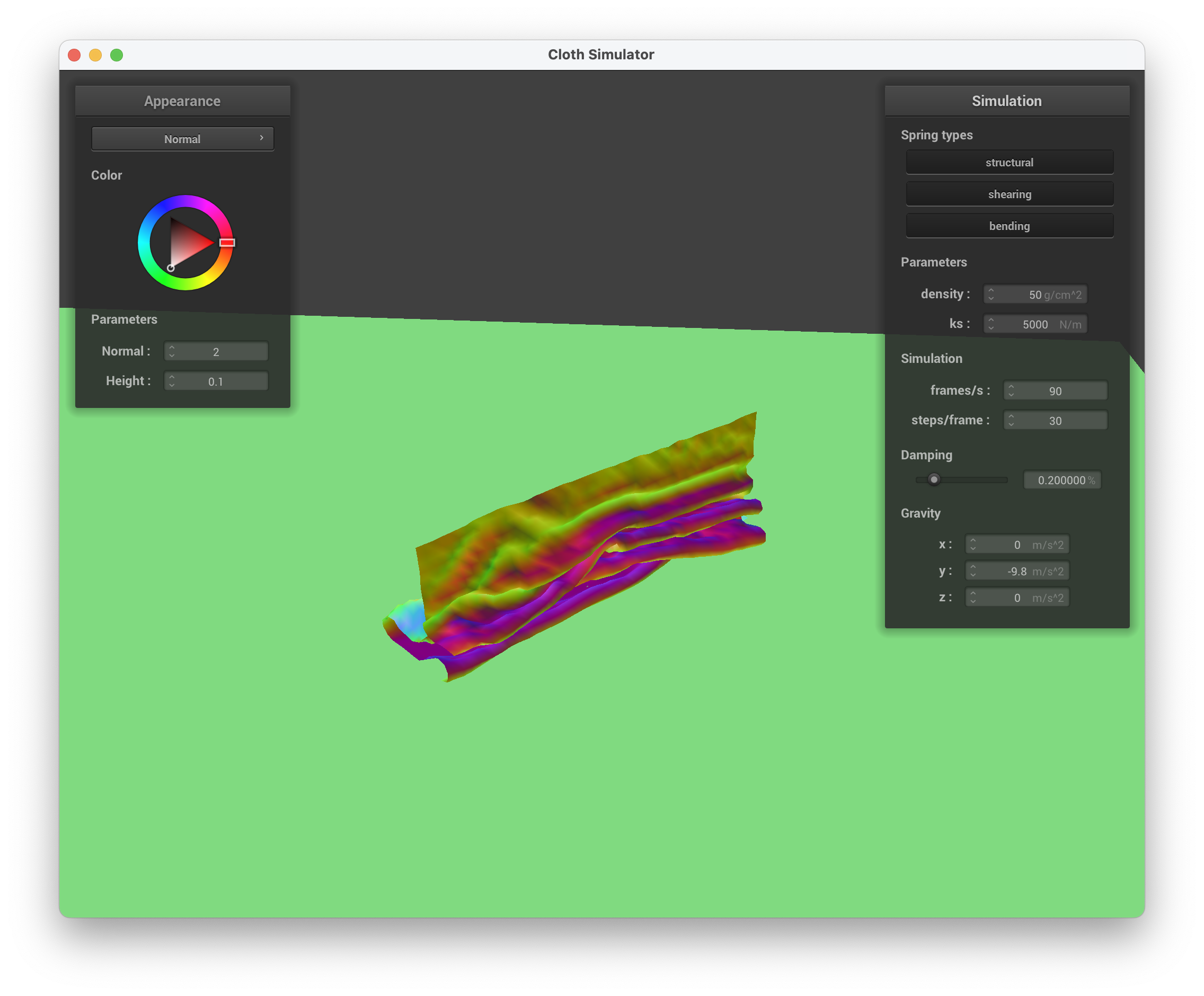Click the gravity z value field
This screenshot has width=1204, height=996.
1017,598
